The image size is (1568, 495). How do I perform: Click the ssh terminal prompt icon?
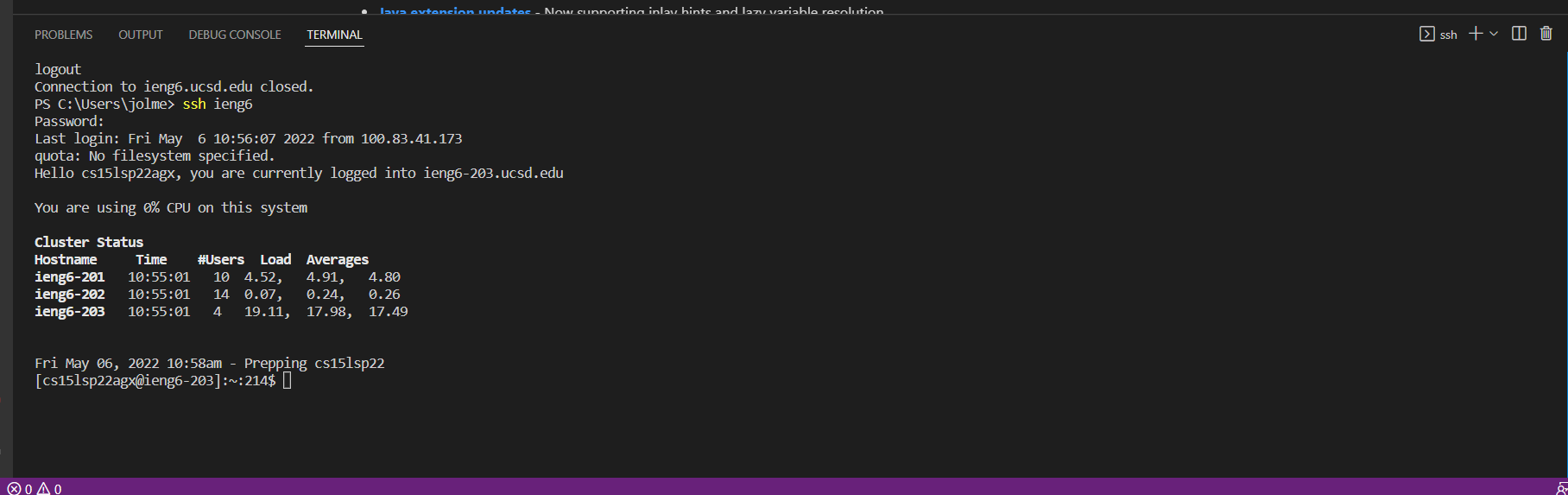tap(1426, 34)
